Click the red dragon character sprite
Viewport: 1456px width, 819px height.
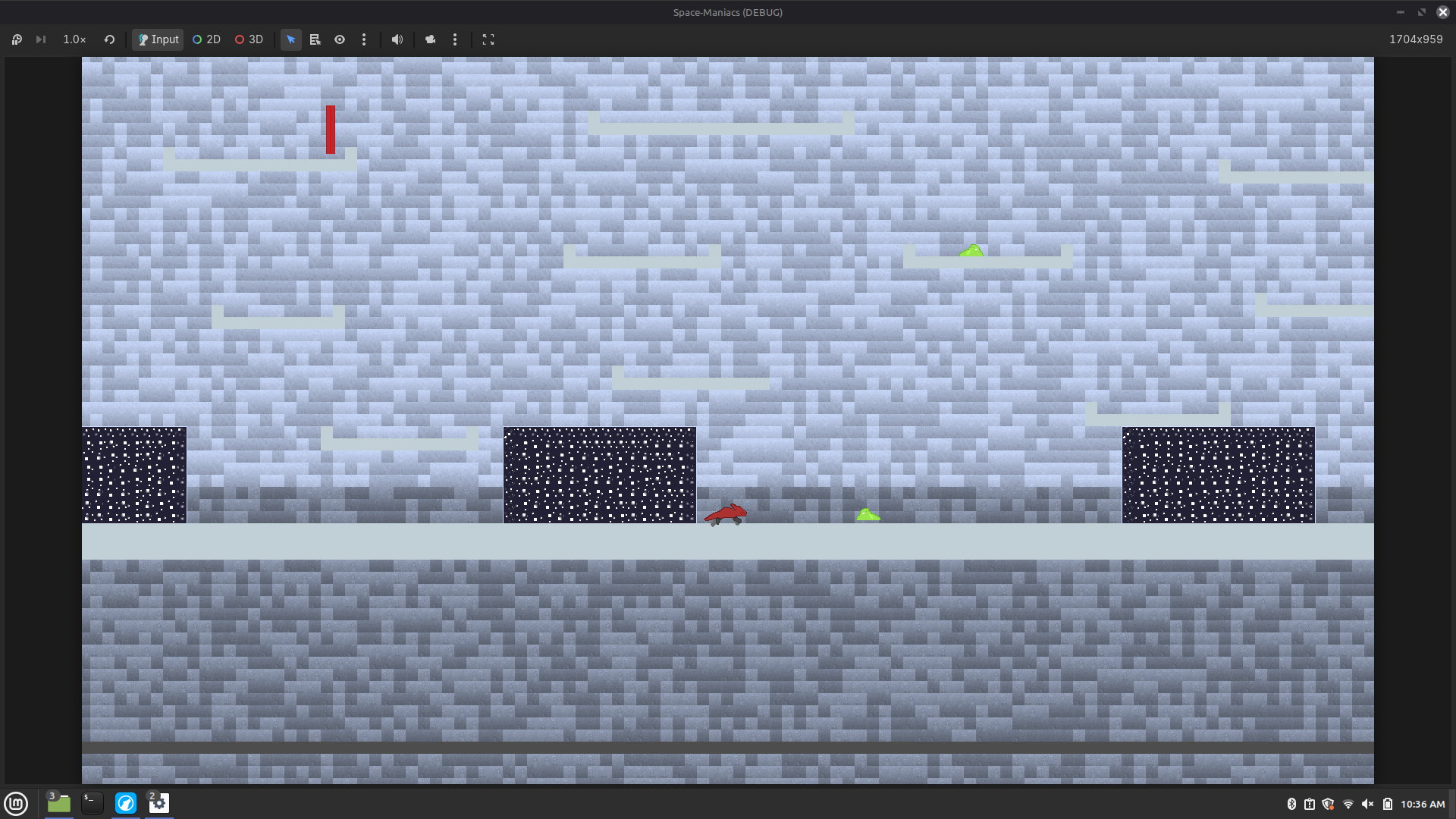pos(726,514)
